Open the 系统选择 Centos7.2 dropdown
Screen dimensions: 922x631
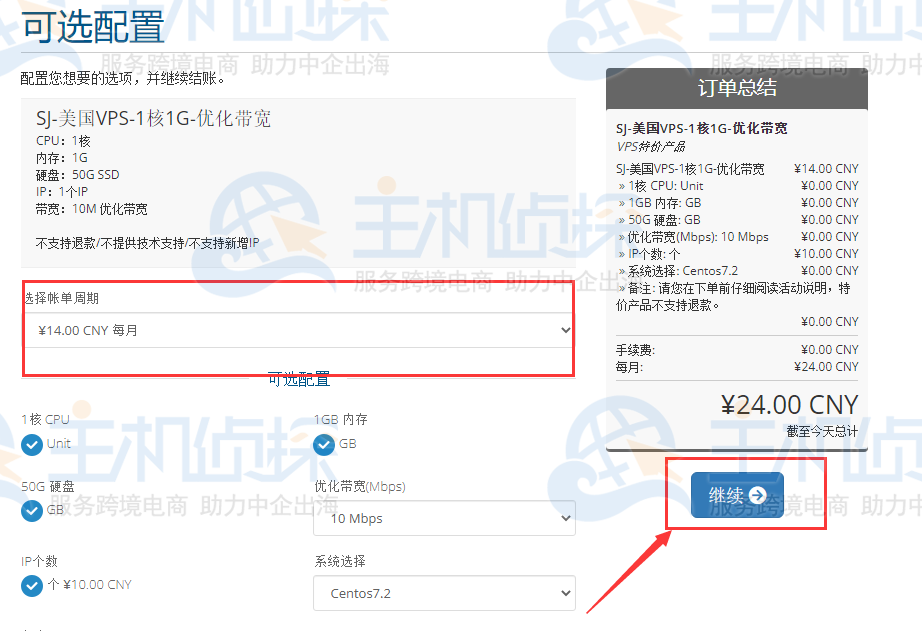tap(445, 593)
